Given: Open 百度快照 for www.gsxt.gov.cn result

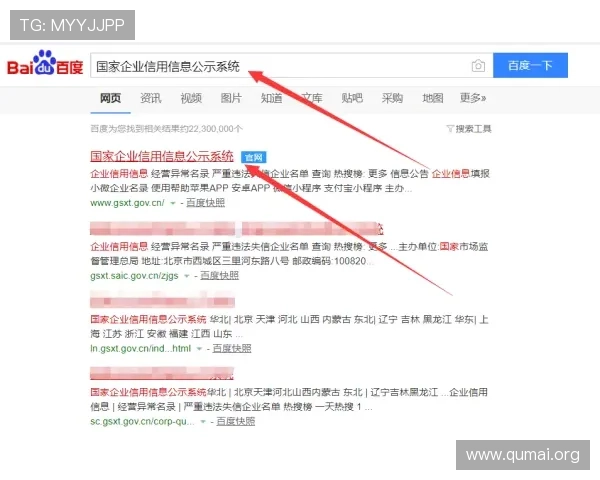Looking at the screenshot, I should tap(205, 203).
